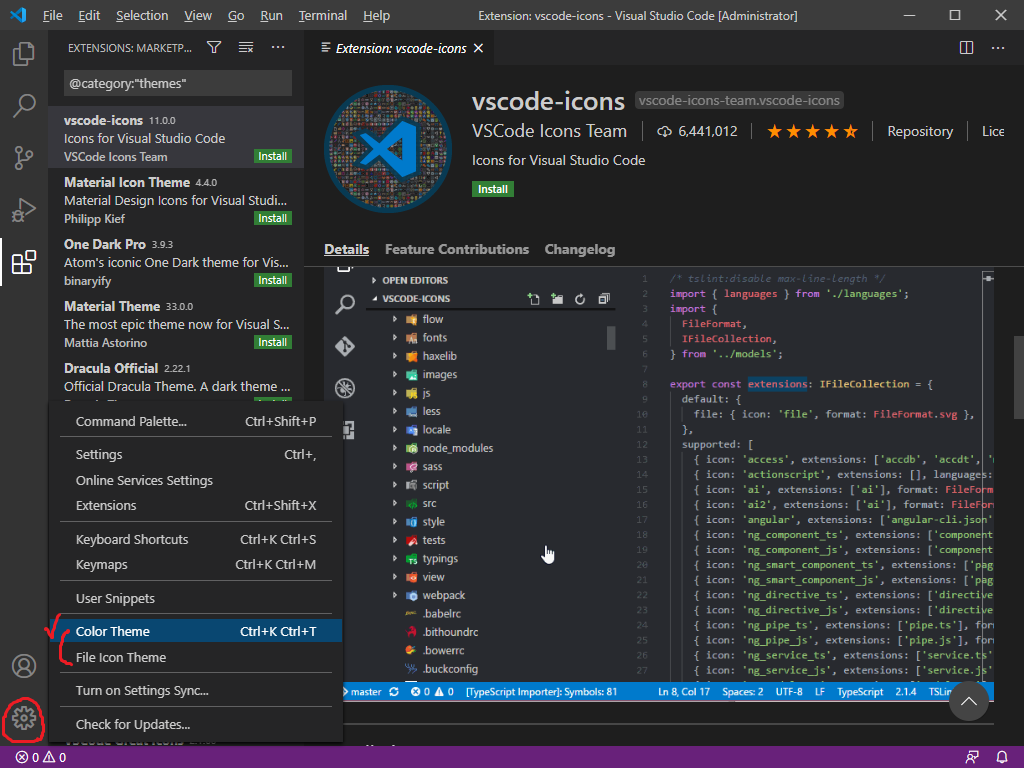
Task: Choose File Icon Theme menu entry
Action: point(121,657)
